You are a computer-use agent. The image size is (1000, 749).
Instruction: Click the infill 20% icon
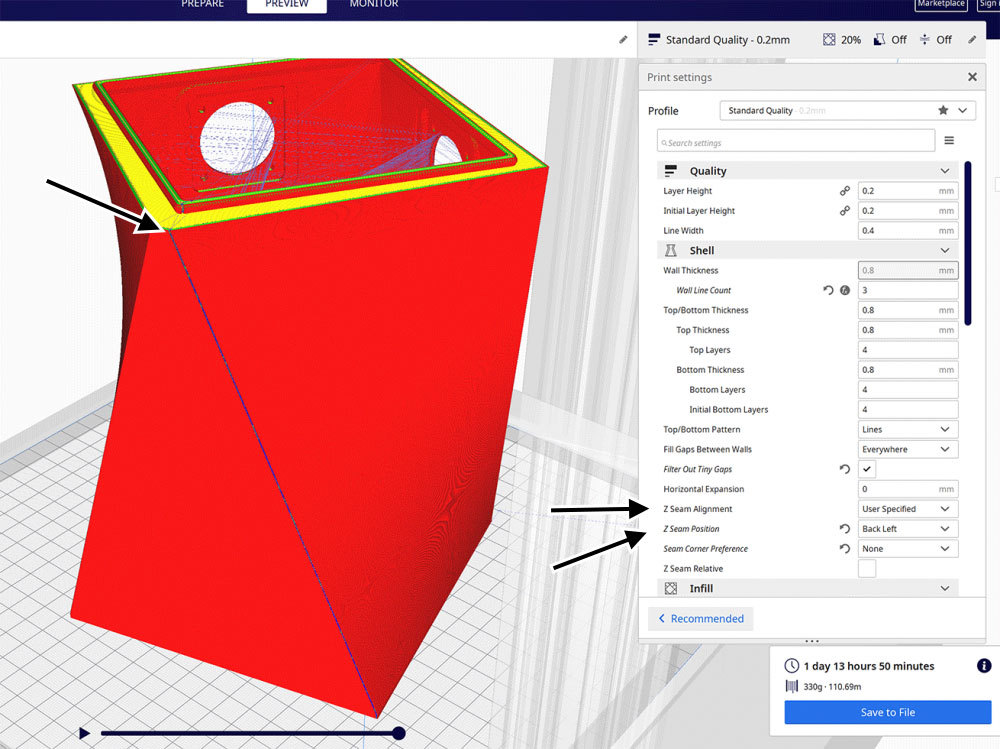pos(828,40)
